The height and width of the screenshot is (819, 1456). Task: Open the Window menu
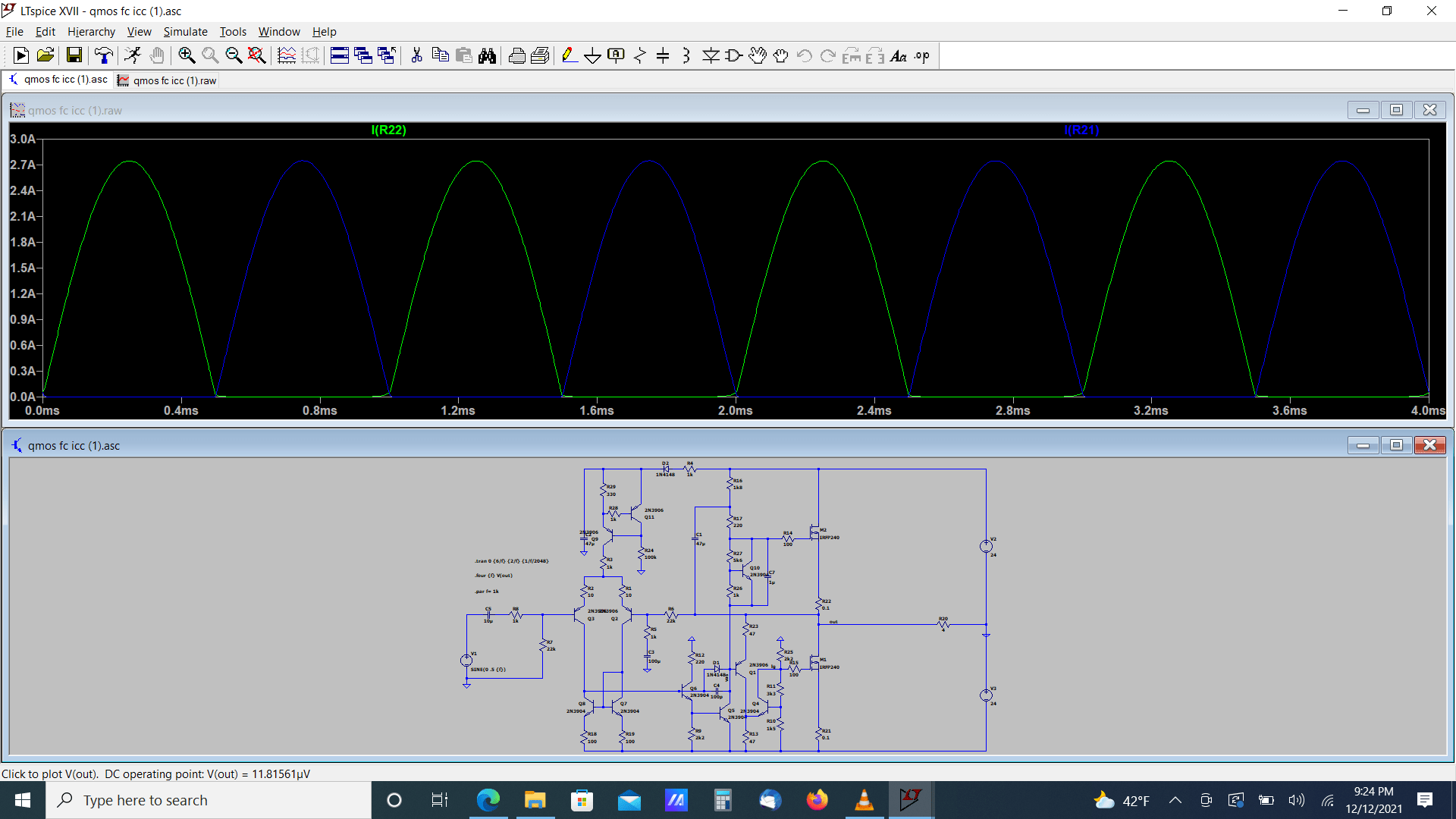point(279,32)
